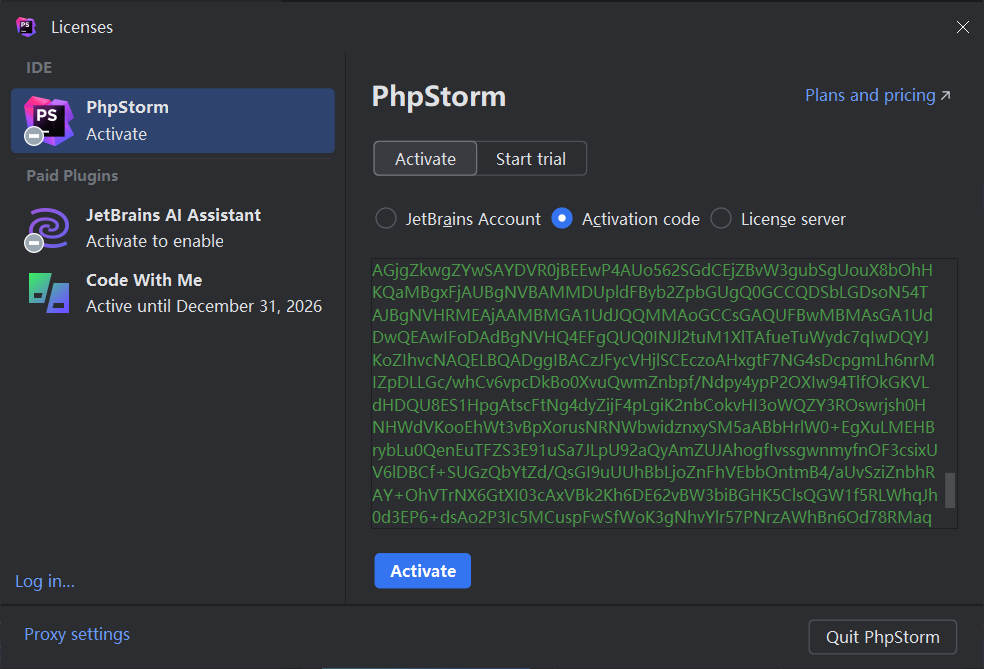Click the 'Active until December 31, 2026' text

pyautogui.click(x=204, y=306)
